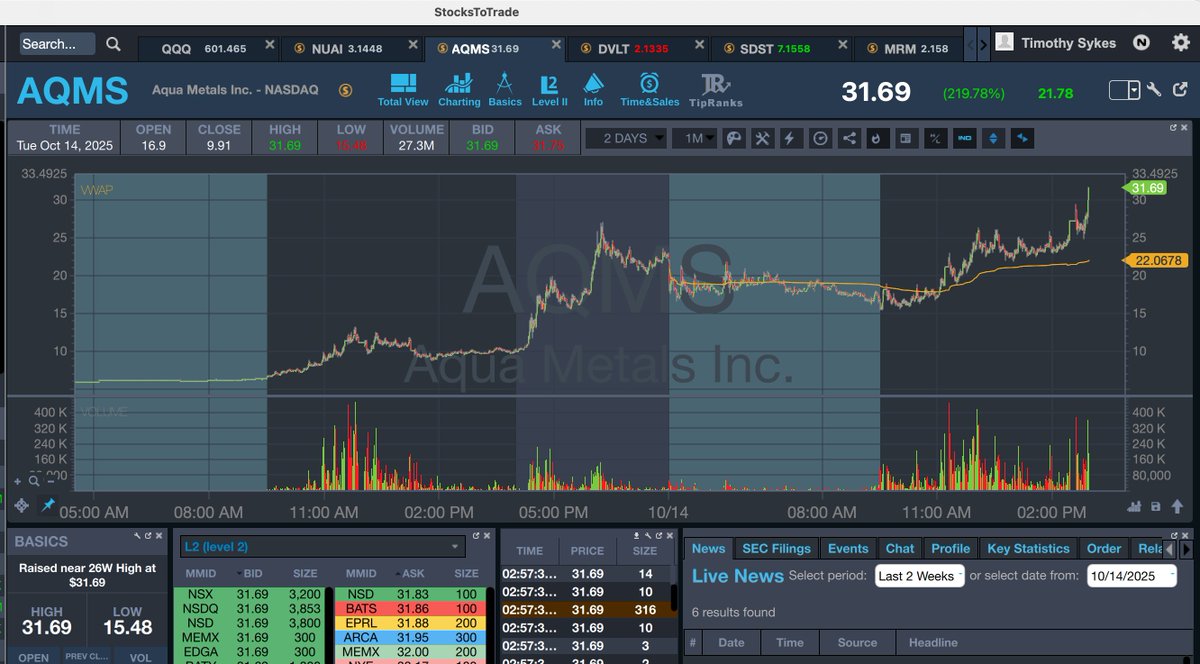
Task: Select the highlighted 316 size trade row
Action: coord(583,610)
